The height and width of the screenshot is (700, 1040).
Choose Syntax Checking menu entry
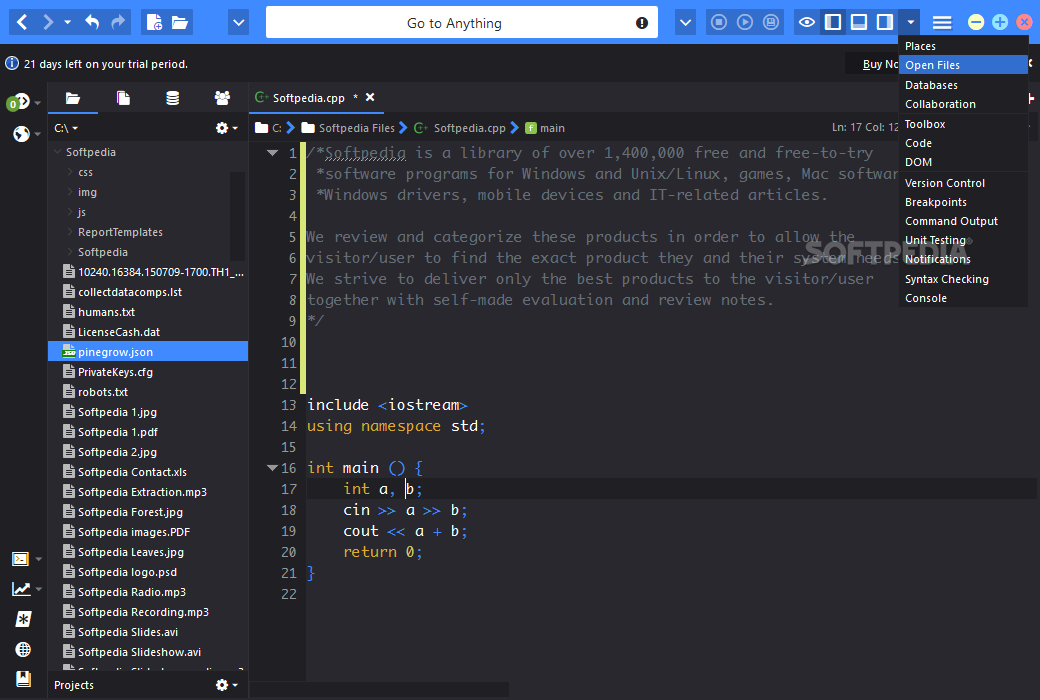(963, 279)
